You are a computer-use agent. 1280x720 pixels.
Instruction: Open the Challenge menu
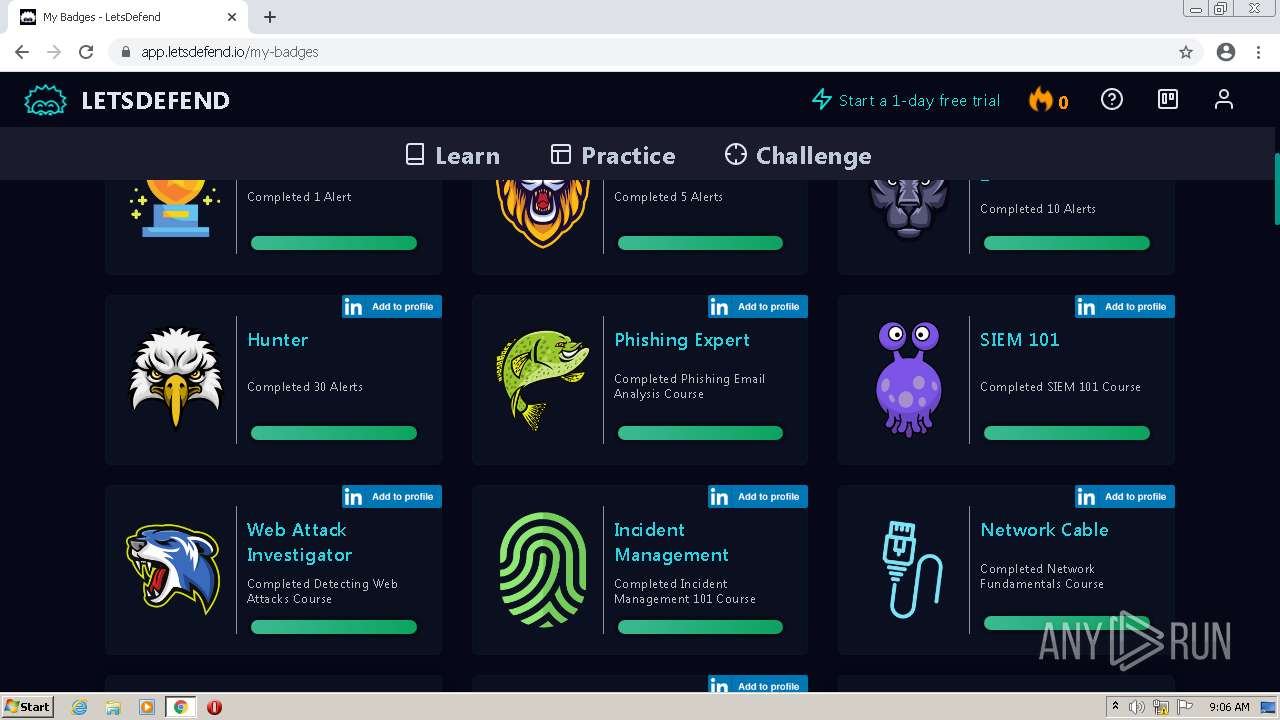(x=798, y=155)
